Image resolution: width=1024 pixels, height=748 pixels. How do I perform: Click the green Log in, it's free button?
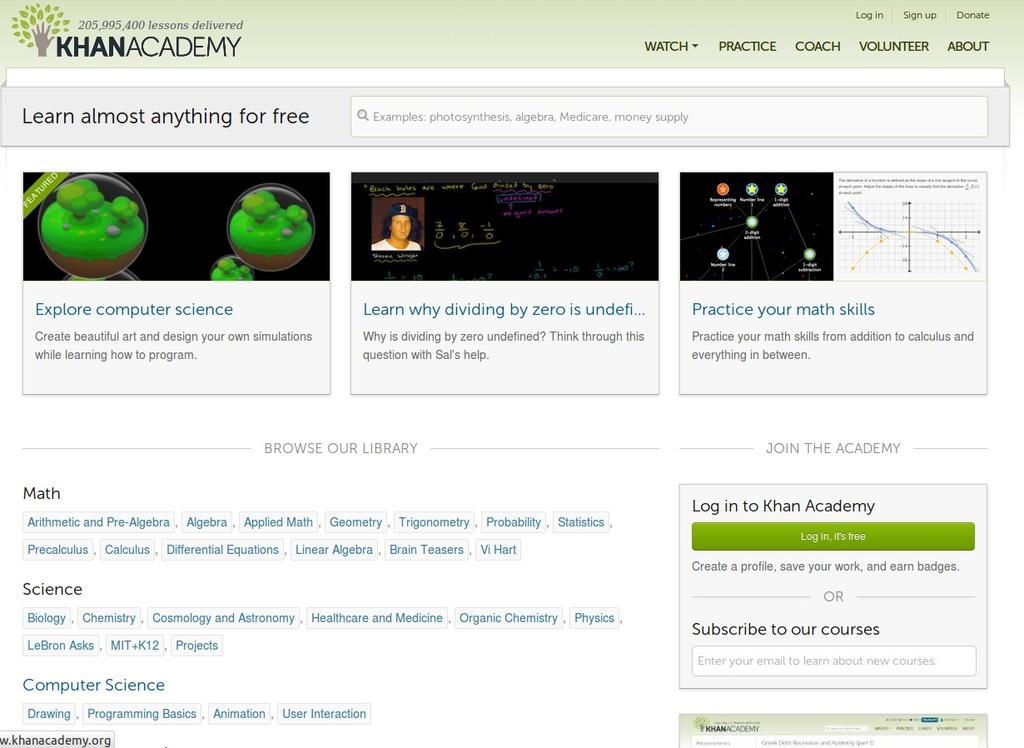[x=833, y=536]
